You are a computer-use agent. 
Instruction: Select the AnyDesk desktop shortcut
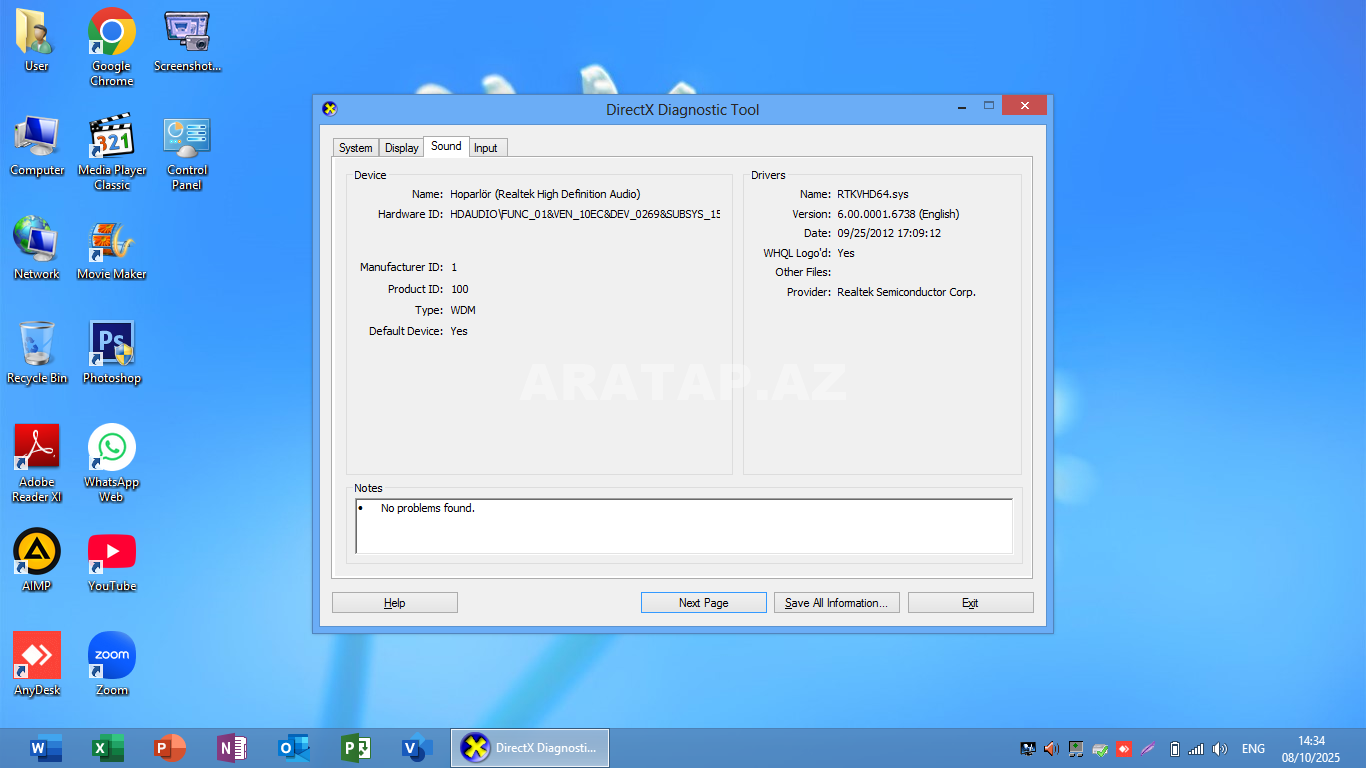click(x=37, y=664)
